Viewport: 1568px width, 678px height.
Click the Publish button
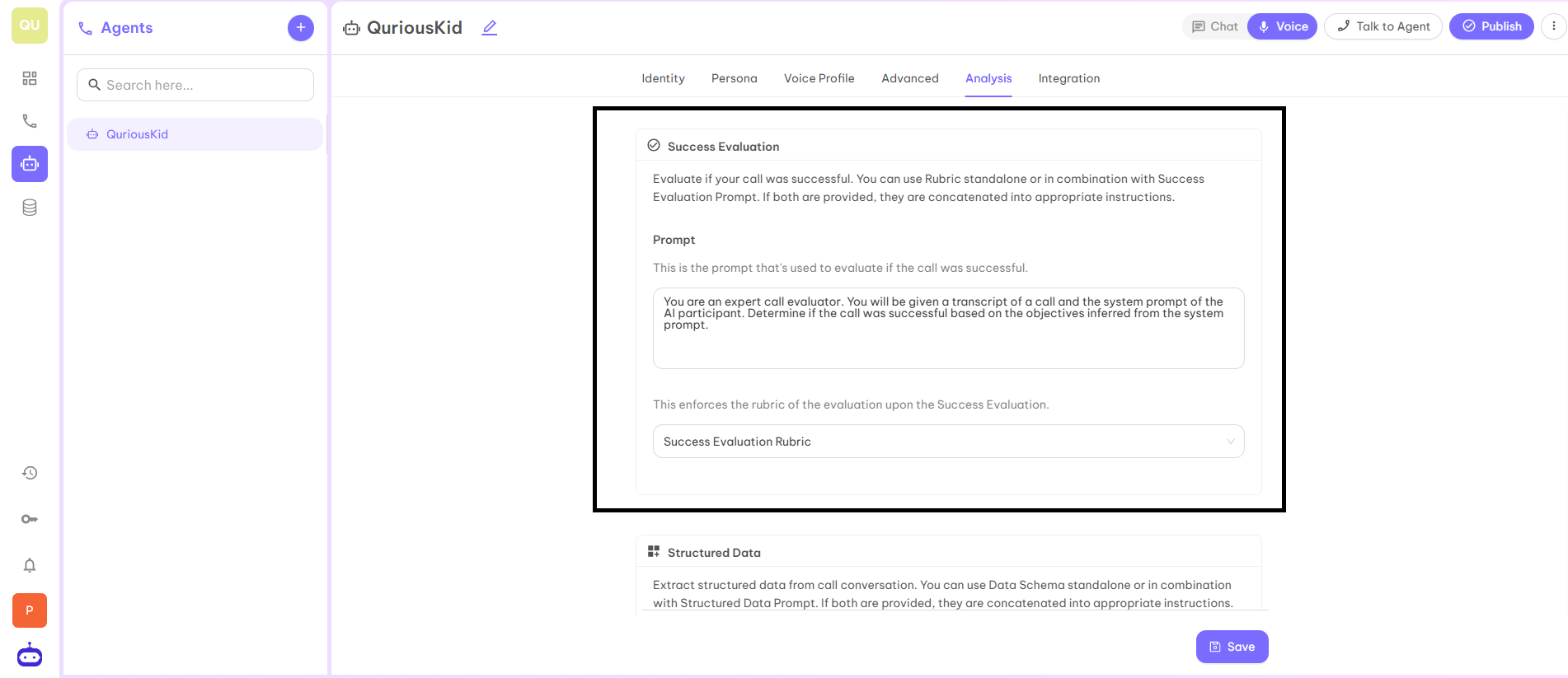point(1492,26)
